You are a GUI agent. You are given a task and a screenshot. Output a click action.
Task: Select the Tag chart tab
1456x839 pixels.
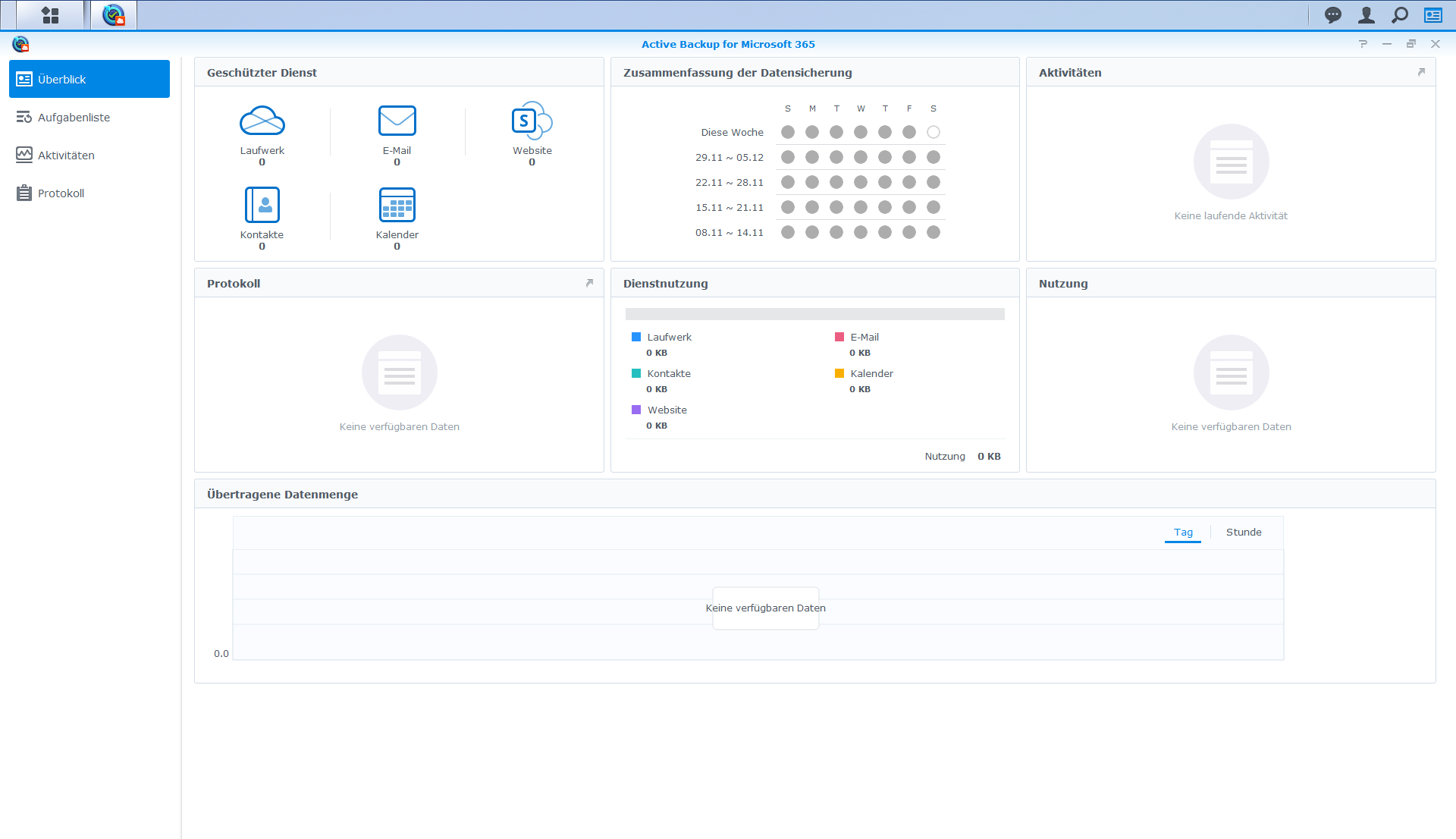(x=1183, y=533)
